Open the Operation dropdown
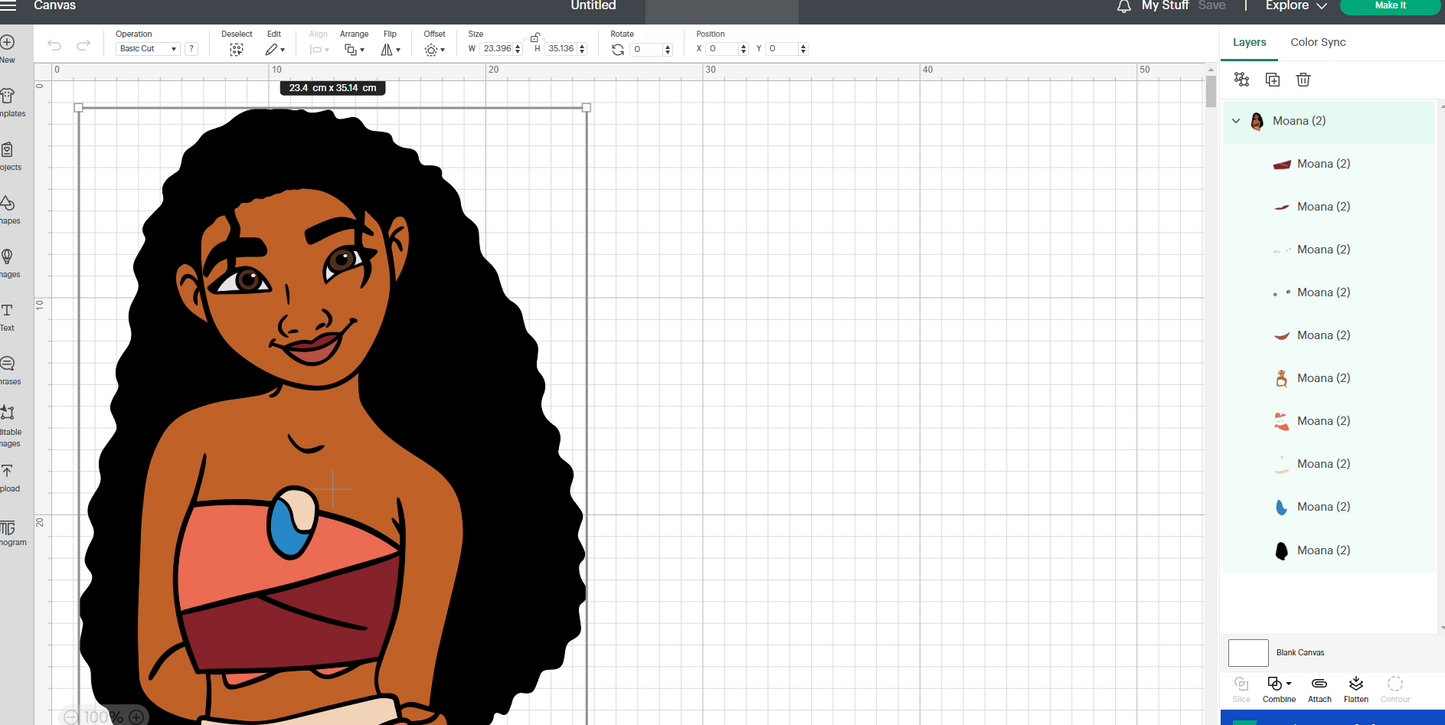Viewport: 1445px width, 725px height. tap(147, 48)
